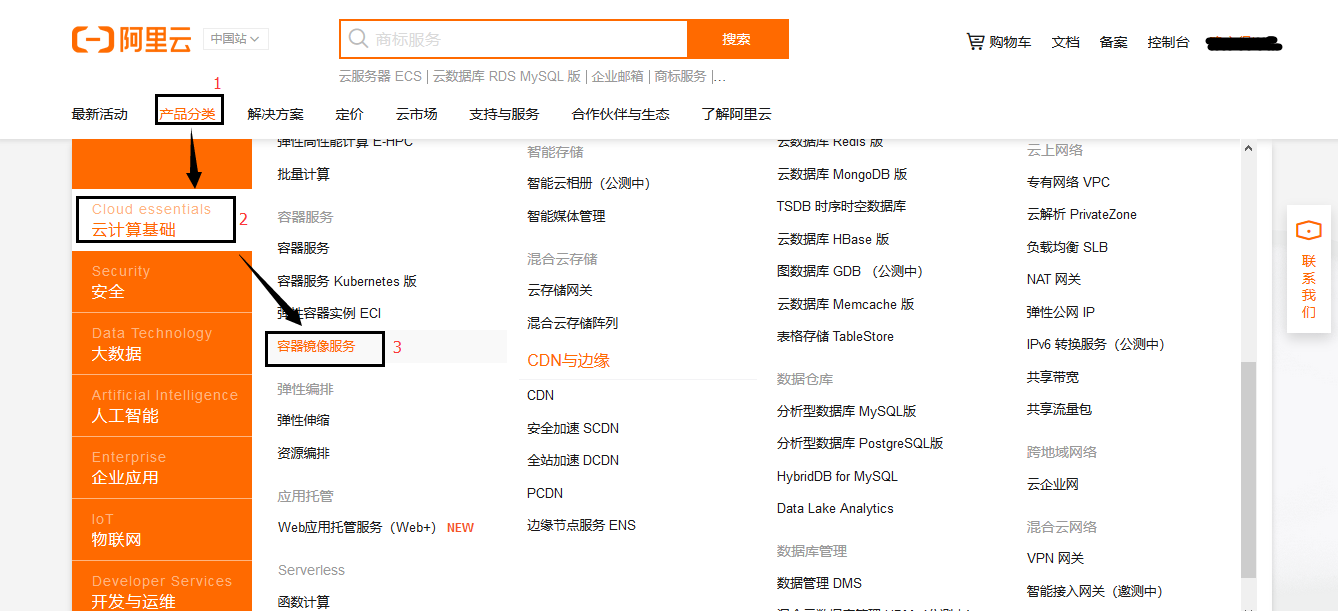Screen dimensions: 1338x611
Task: Open Data Lake Analytics
Action: point(835,508)
